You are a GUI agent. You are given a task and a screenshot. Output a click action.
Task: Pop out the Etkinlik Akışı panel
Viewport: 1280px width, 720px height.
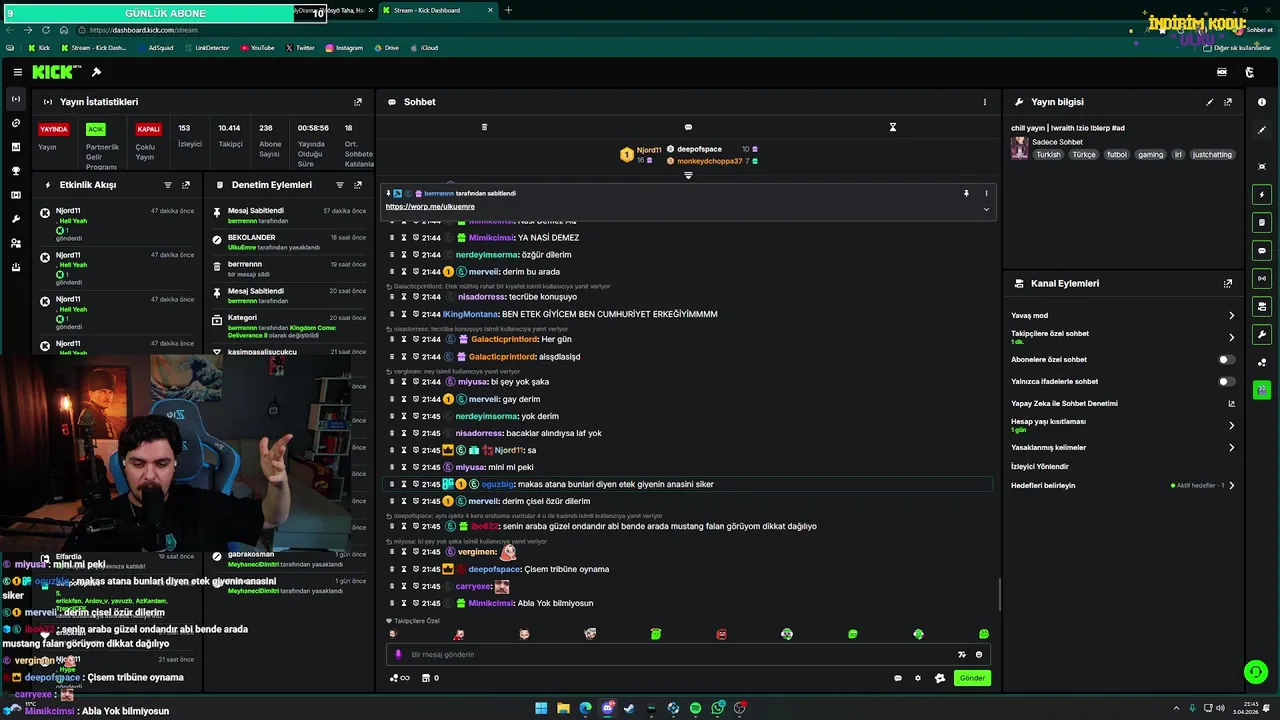click(186, 185)
